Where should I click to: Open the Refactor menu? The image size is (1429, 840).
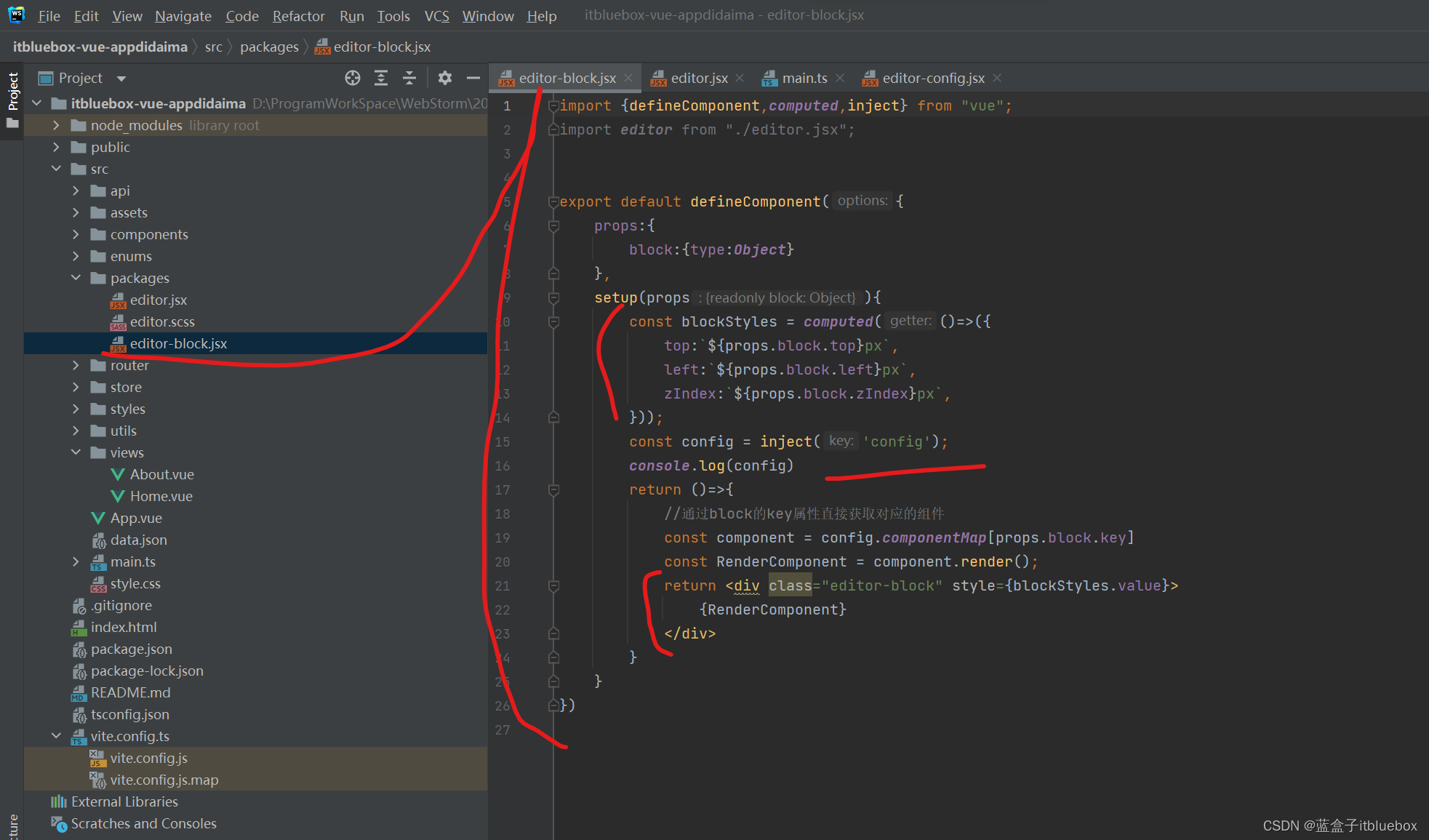pyautogui.click(x=299, y=15)
